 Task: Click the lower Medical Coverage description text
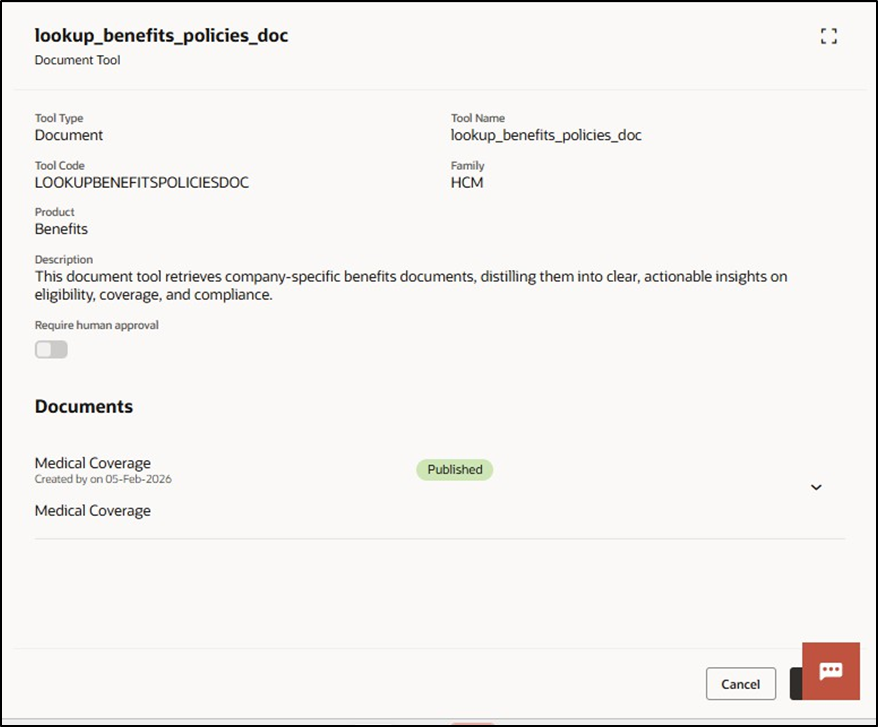pyautogui.click(x=93, y=511)
